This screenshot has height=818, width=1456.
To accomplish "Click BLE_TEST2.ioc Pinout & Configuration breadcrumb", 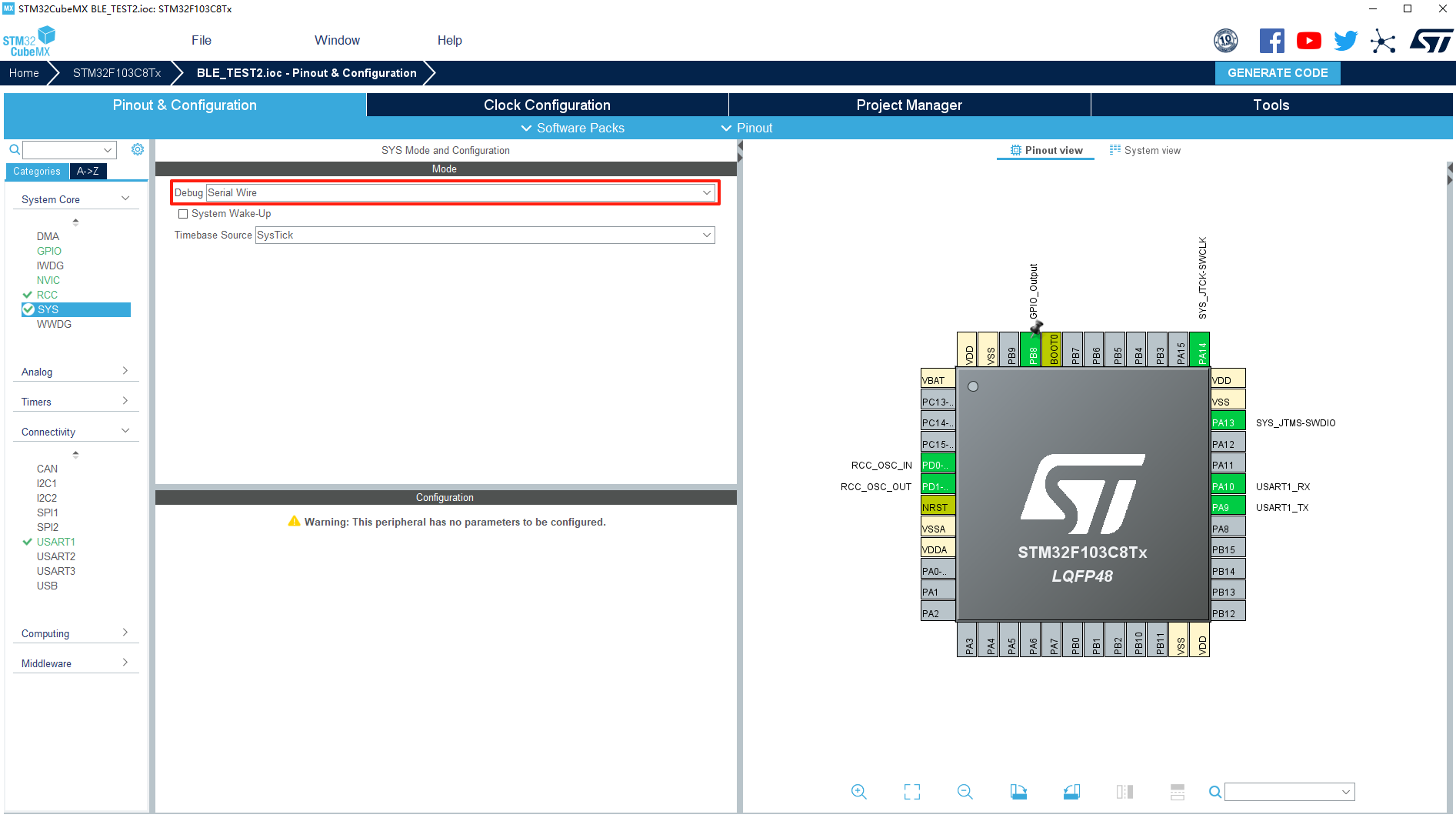I will click(306, 73).
